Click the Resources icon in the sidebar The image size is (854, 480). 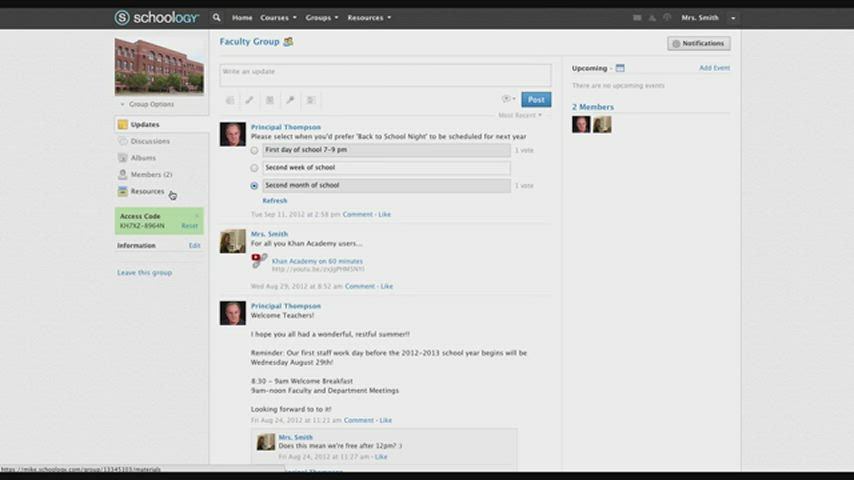pyautogui.click(x=122, y=191)
